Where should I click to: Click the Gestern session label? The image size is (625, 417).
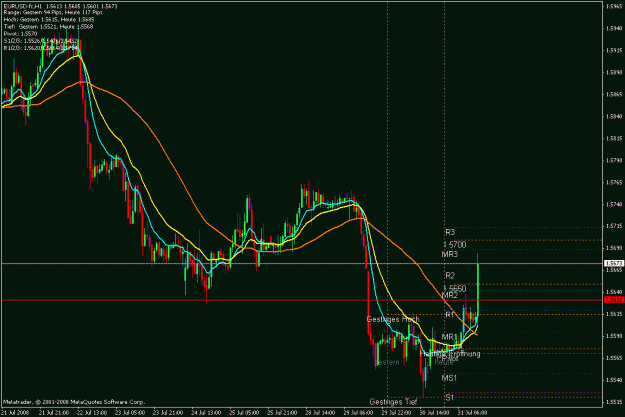(387, 362)
